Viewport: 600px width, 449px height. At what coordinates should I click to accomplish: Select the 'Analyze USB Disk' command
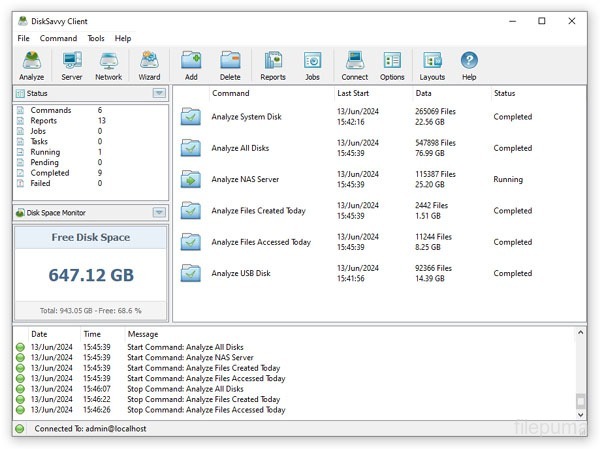[x=241, y=273]
